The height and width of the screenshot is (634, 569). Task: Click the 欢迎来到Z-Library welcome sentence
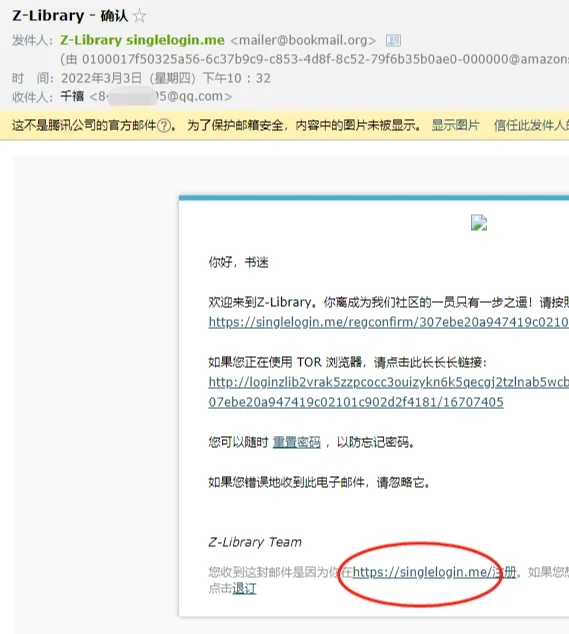[x=389, y=302]
